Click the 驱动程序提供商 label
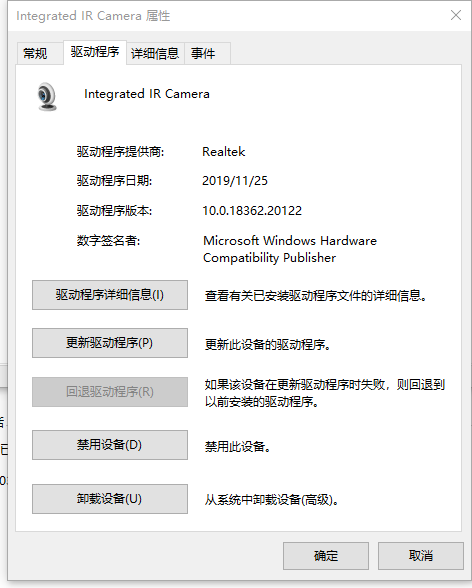Viewport: 472px width, 588px height. [120, 152]
